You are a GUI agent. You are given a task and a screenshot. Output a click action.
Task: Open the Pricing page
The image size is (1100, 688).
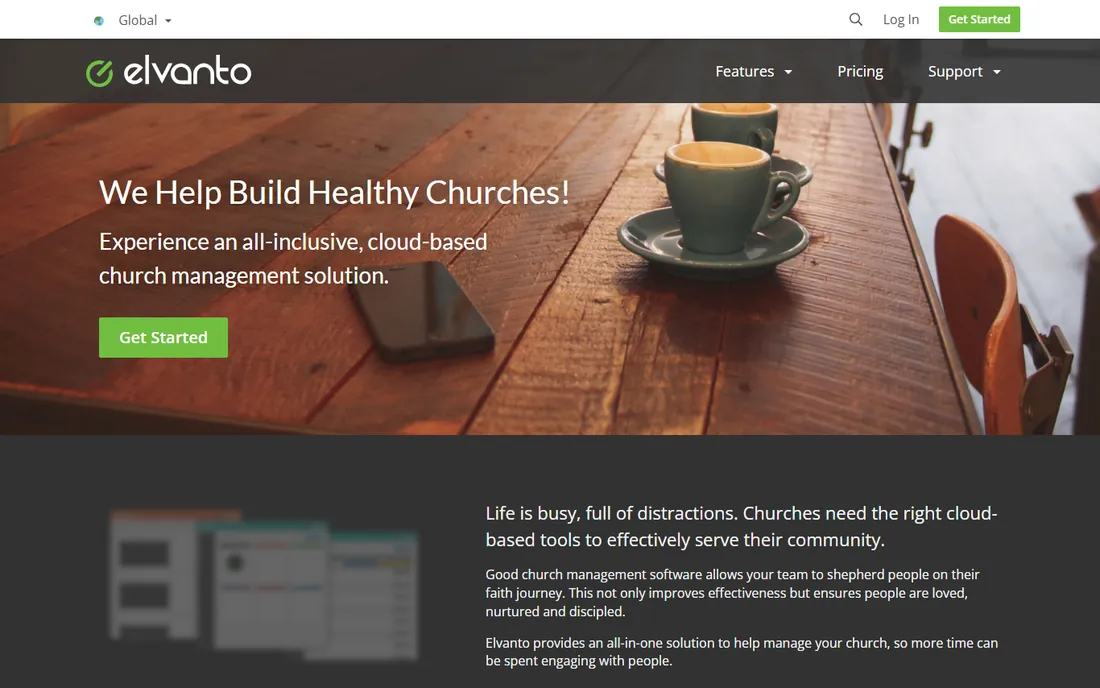(x=860, y=72)
